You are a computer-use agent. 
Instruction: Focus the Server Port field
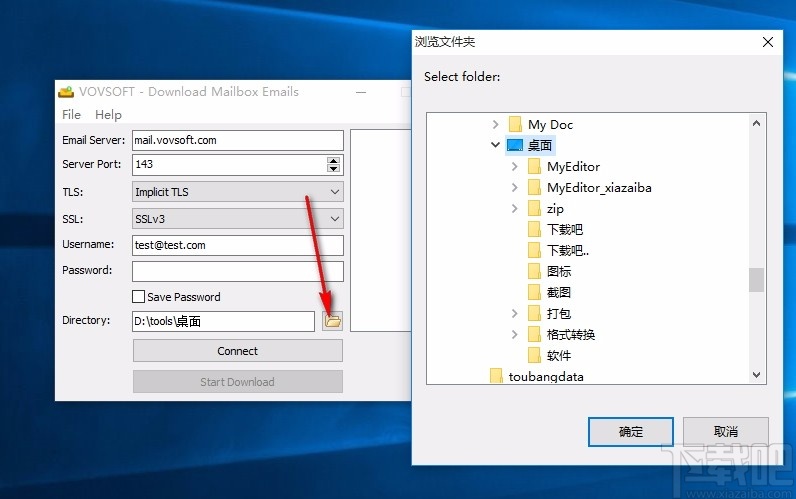click(229, 164)
